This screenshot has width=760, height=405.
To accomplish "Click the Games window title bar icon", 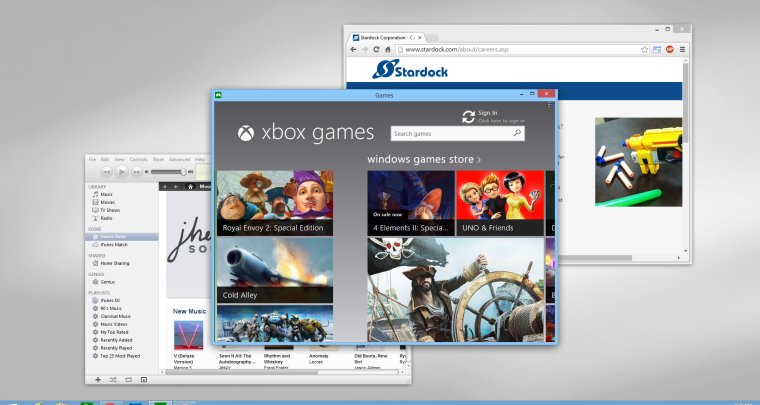I will (x=219, y=95).
